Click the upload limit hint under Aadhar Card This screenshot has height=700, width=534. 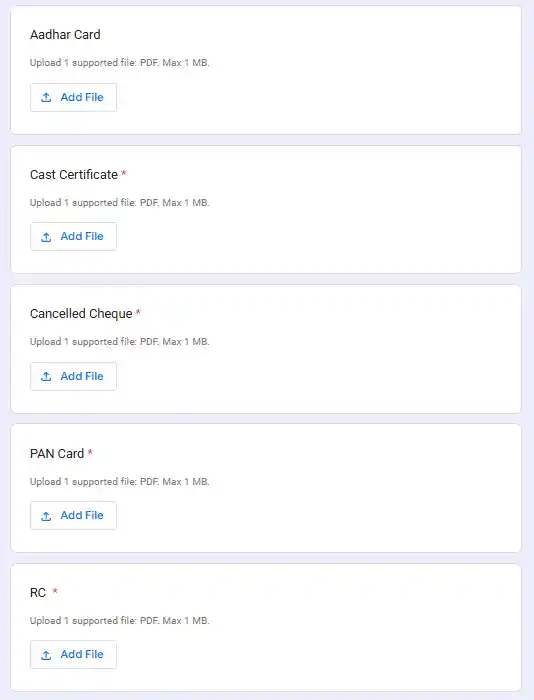(120, 62)
